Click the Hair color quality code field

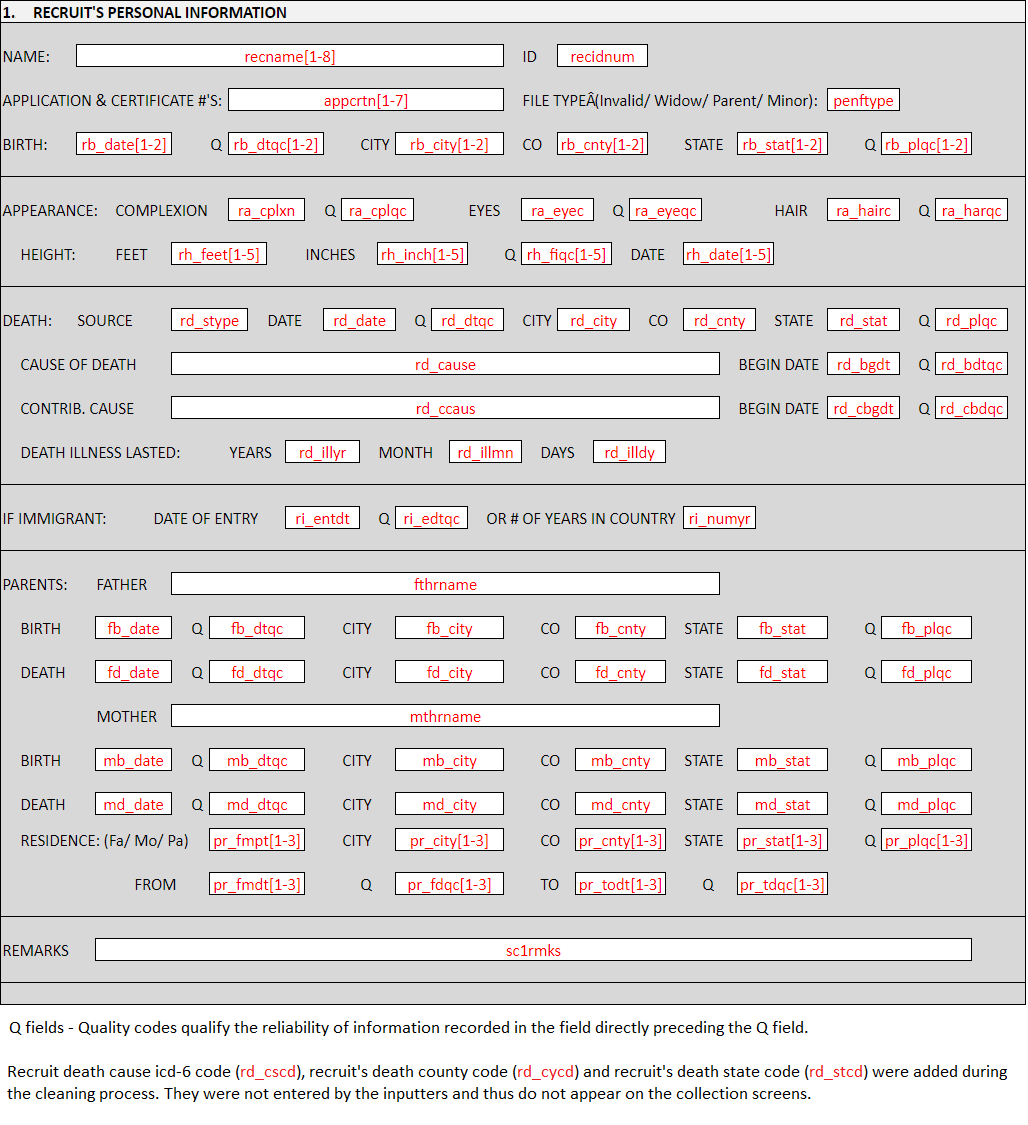(x=971, y=210)
